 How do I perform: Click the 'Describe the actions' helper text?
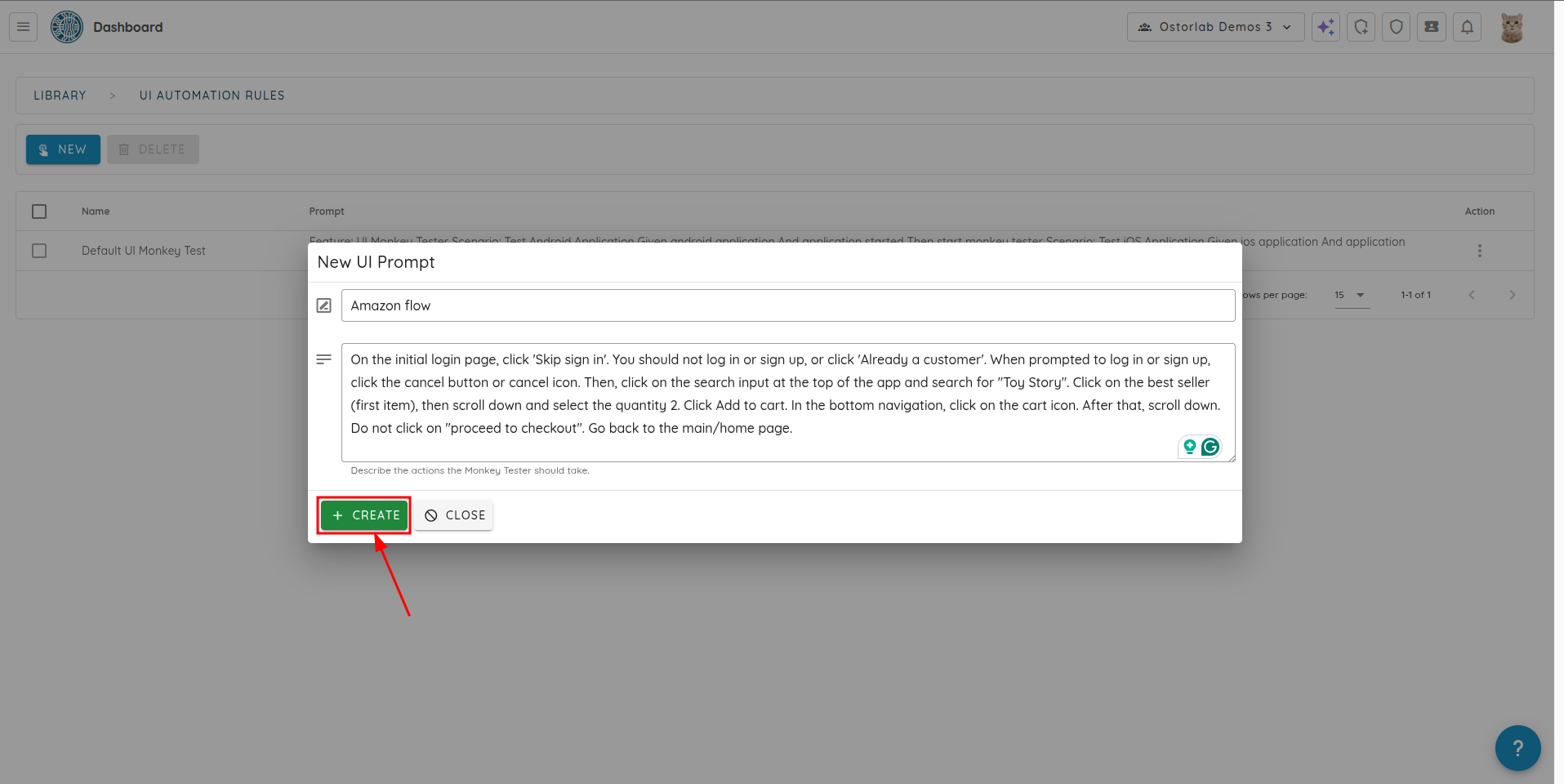(470, 470)
